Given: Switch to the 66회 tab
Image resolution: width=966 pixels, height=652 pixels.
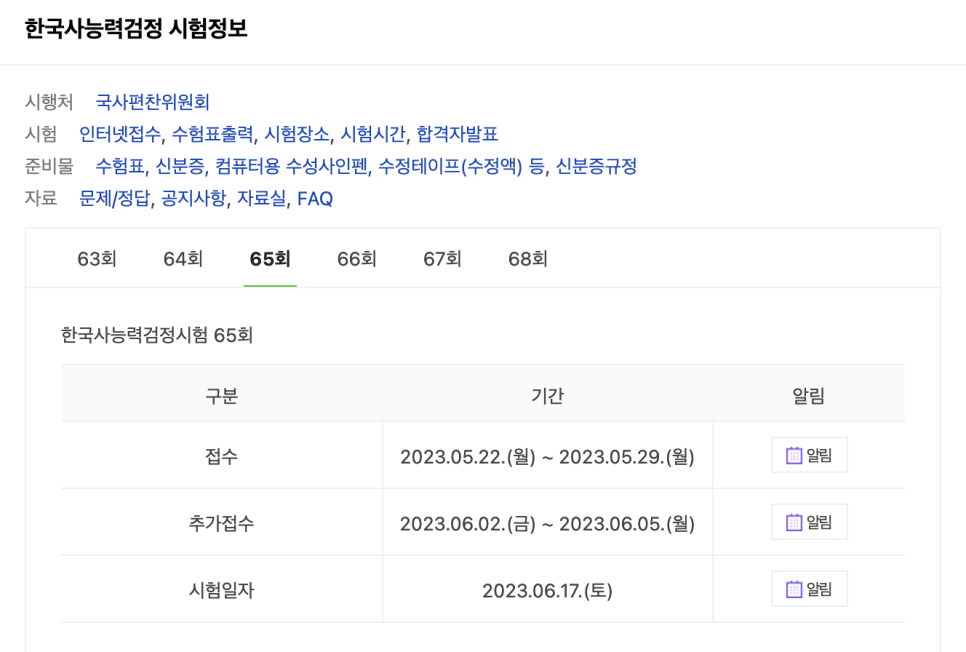Looking at the screenshot, I should [x=357, y=259].
